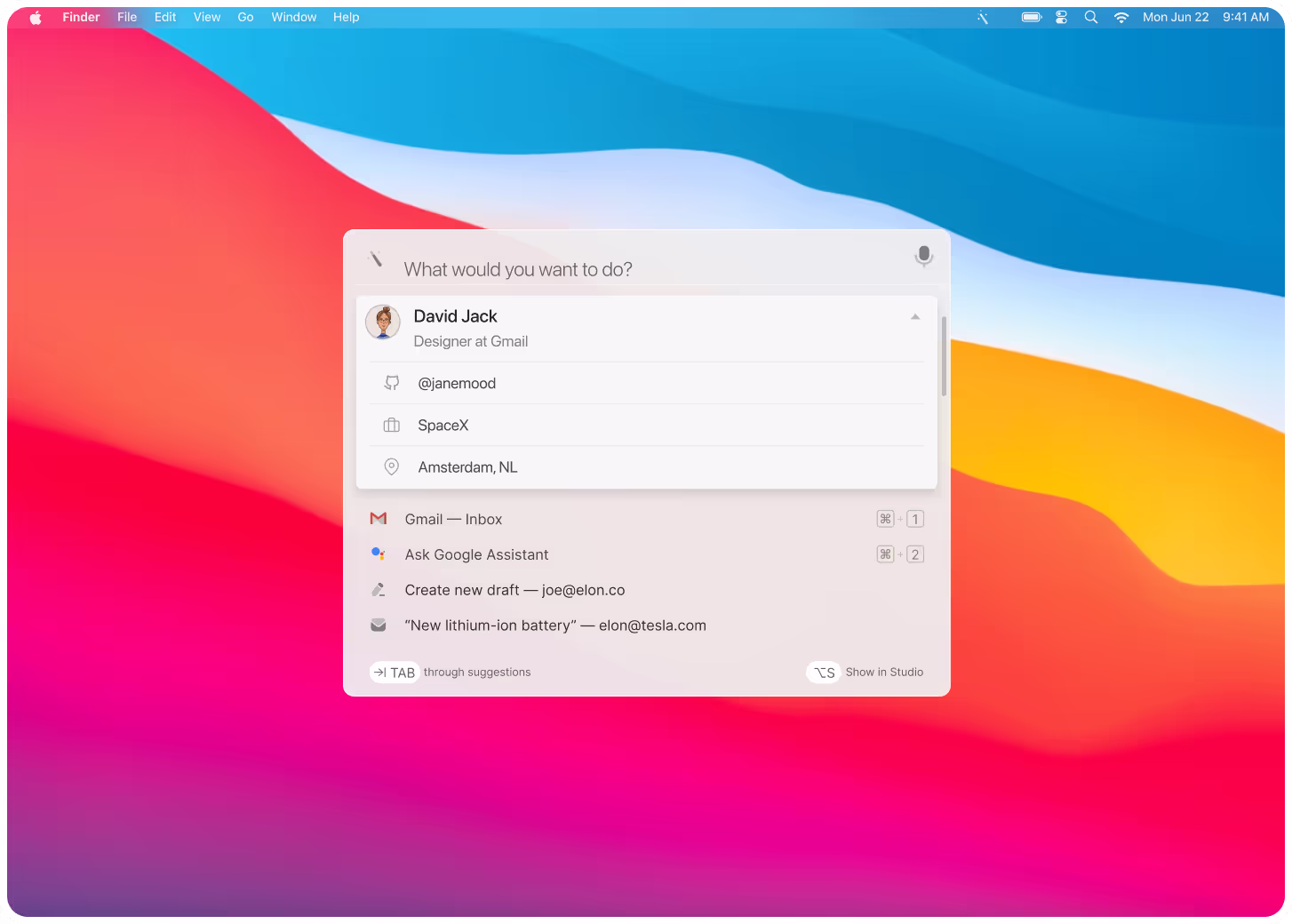The width and height of the screenshot is (1292, 924).
Task: Click the @janemood handle row
Action: [x=647, y=383]
